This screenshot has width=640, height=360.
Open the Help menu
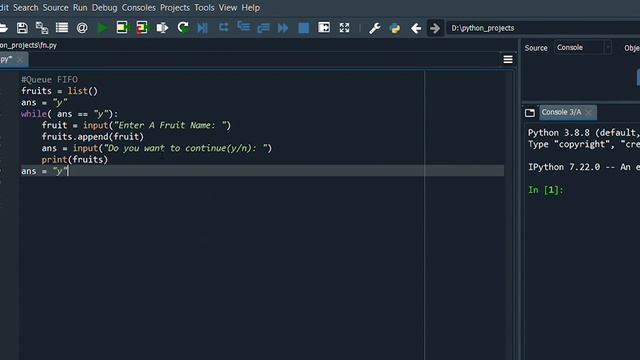point(251,7)
